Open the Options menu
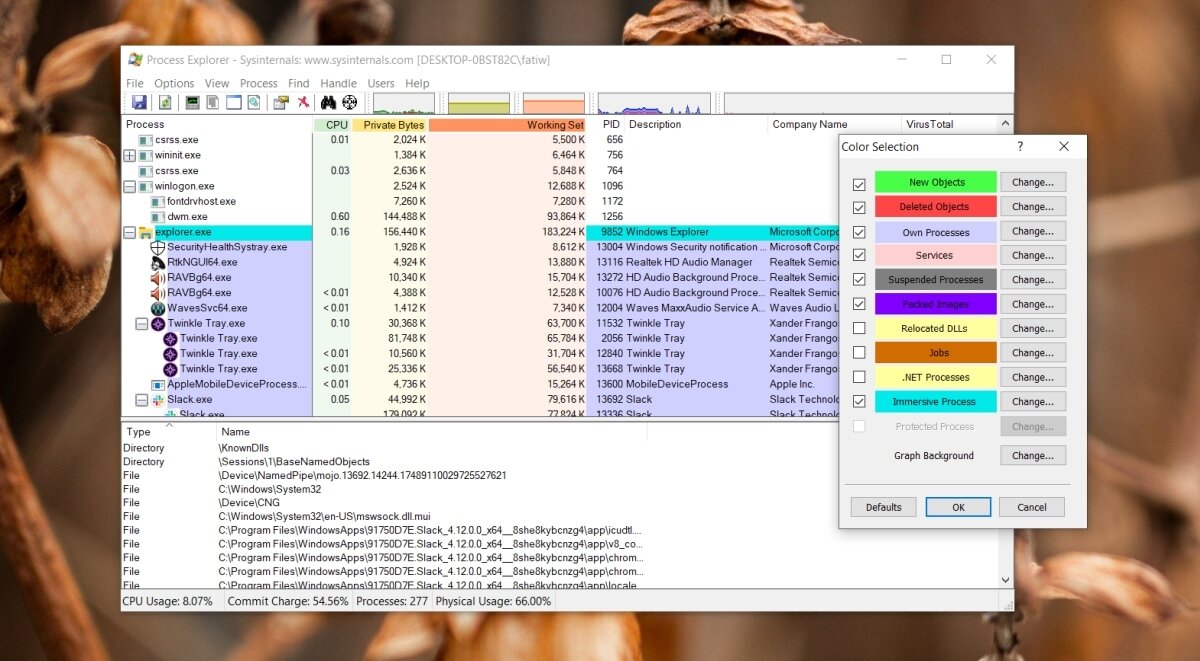The image size is (1200, 661). click(x=174, y=84)
